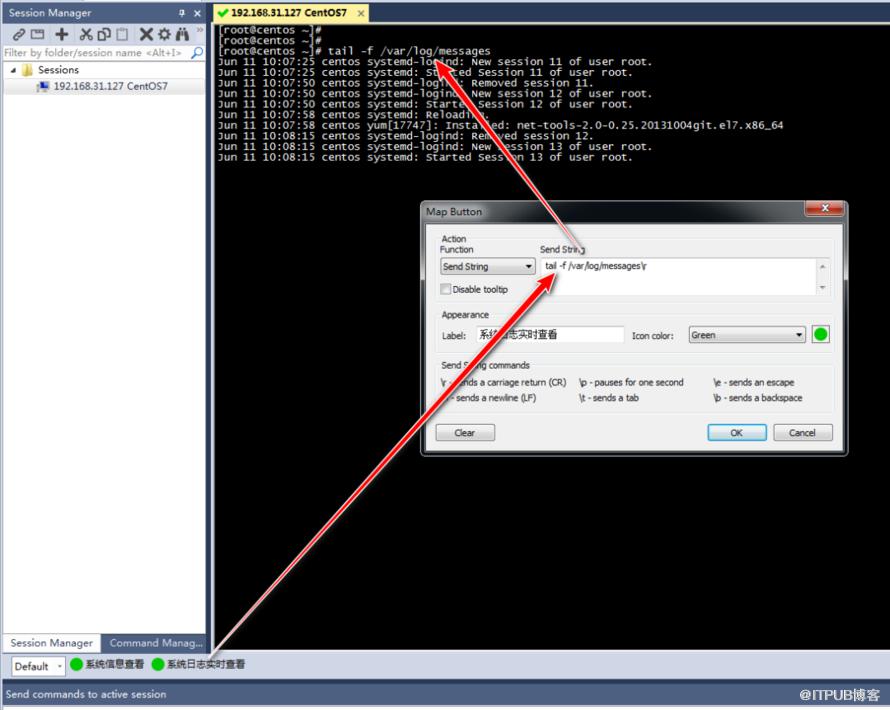Click the Copy icon in Session Manager toolbar
Image resolution: width=890 pixels, height=710 pixels.
(104, 35)
